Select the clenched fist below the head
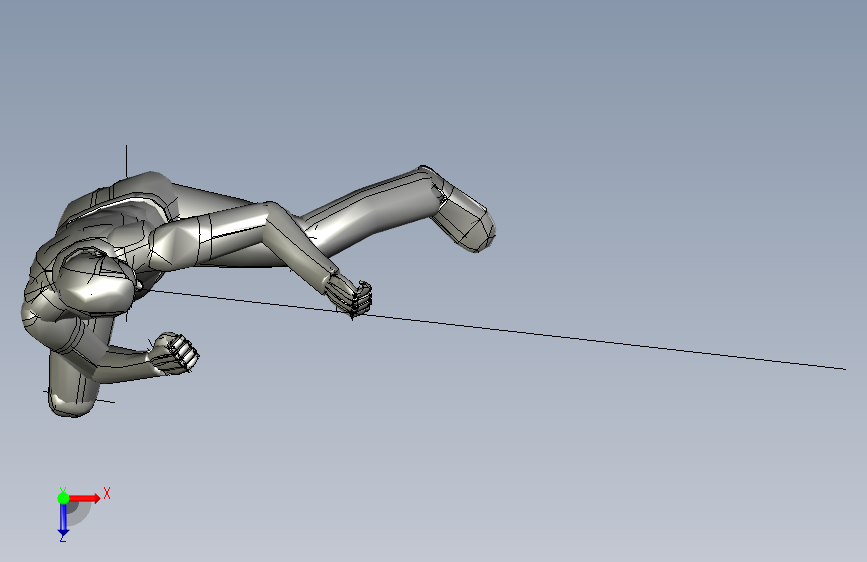 click(x=174, y=353)
